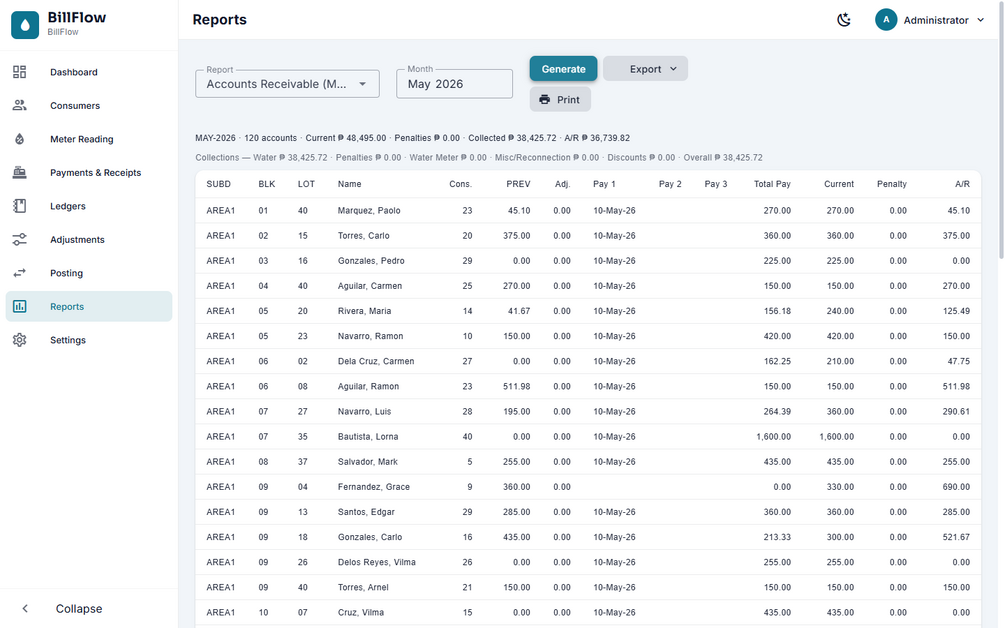Screen dimensions: 1005x628
Task: Click the Ledgers book icon
Action: [20, 206]
